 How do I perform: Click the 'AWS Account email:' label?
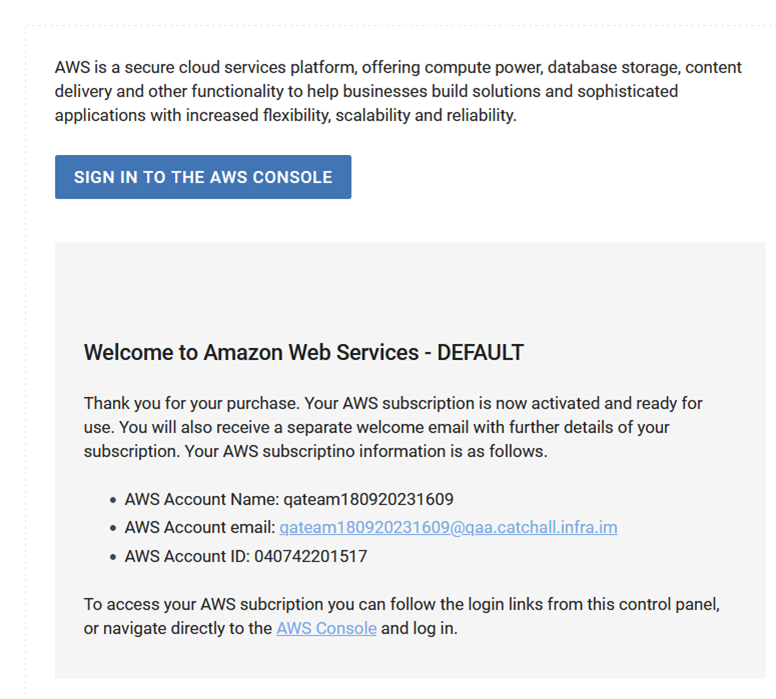199,527
